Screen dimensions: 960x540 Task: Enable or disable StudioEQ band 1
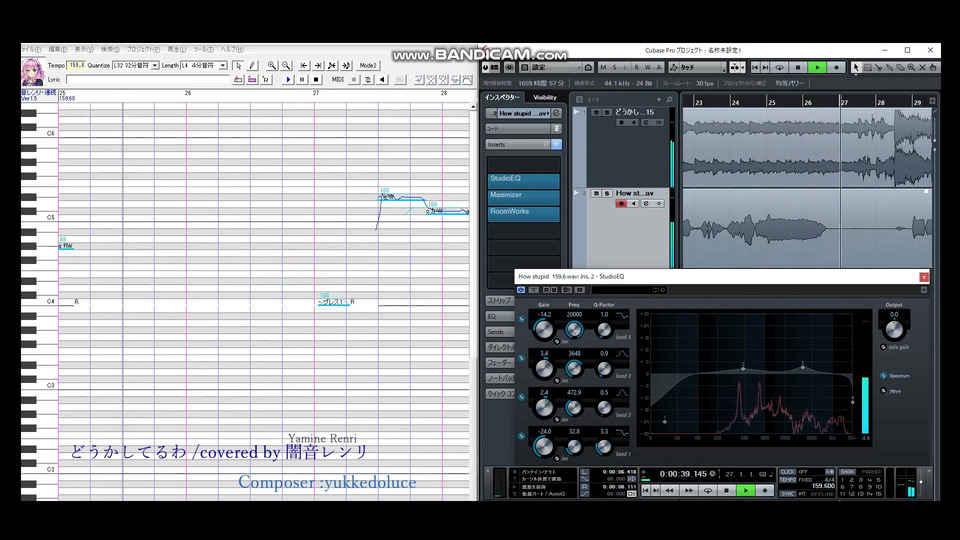coord(522,436)
